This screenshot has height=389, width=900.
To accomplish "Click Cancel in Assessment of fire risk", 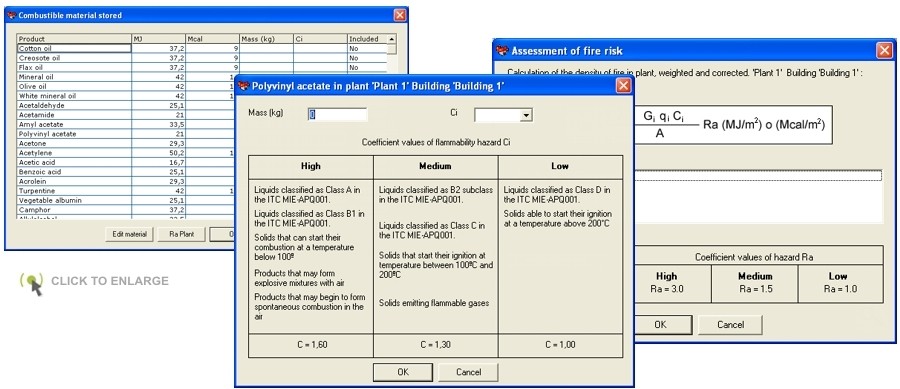I will tap(730, 325).
